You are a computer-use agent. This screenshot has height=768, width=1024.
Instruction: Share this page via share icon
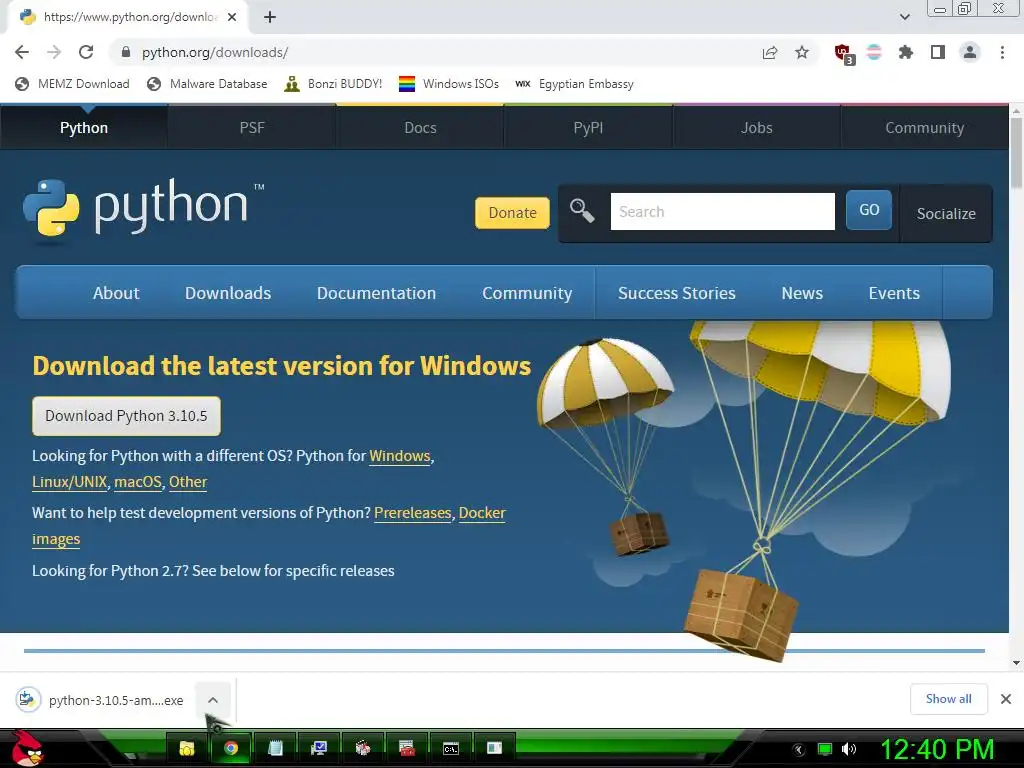[770, 52]
